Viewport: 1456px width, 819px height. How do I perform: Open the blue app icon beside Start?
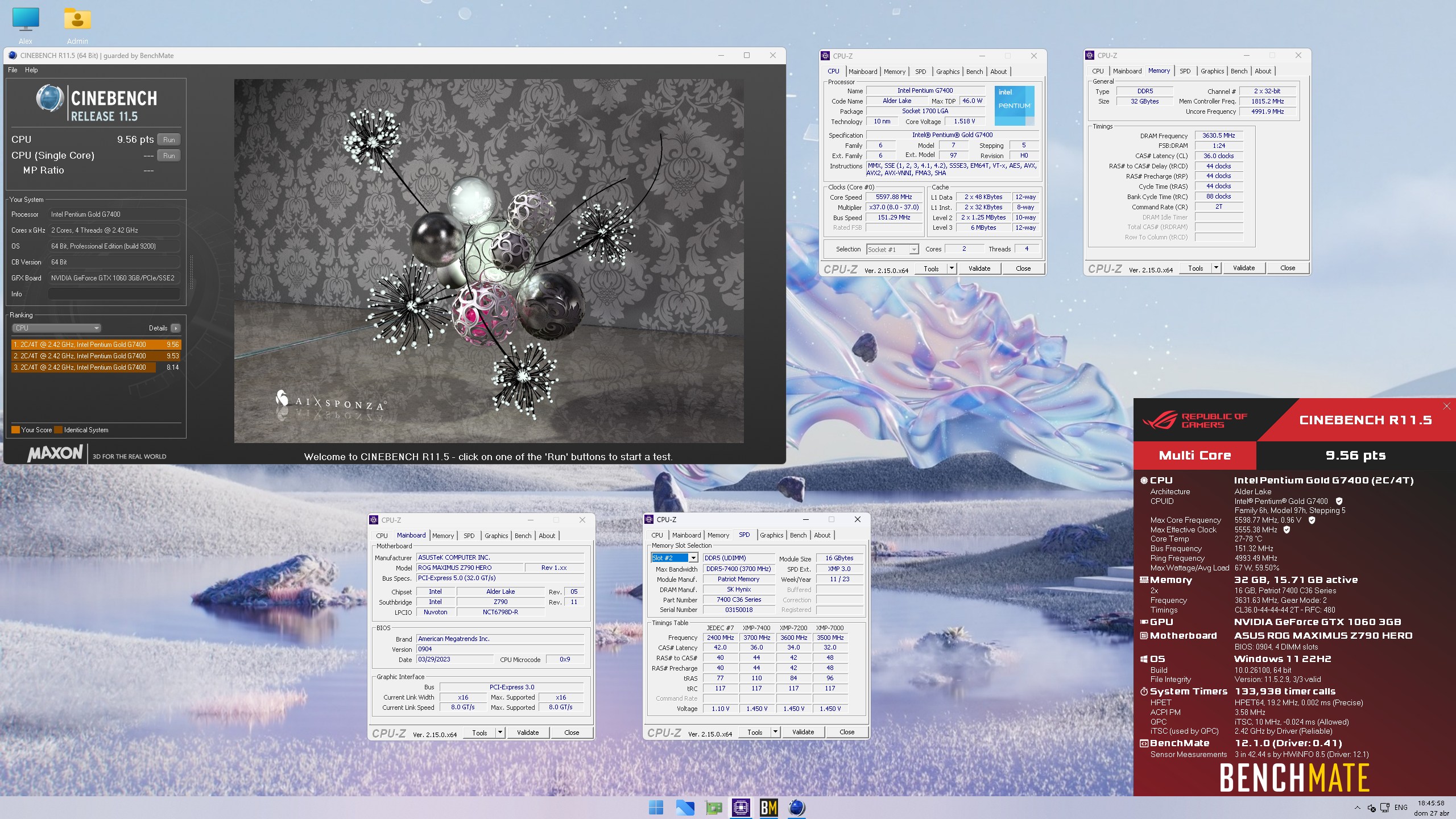684,807
